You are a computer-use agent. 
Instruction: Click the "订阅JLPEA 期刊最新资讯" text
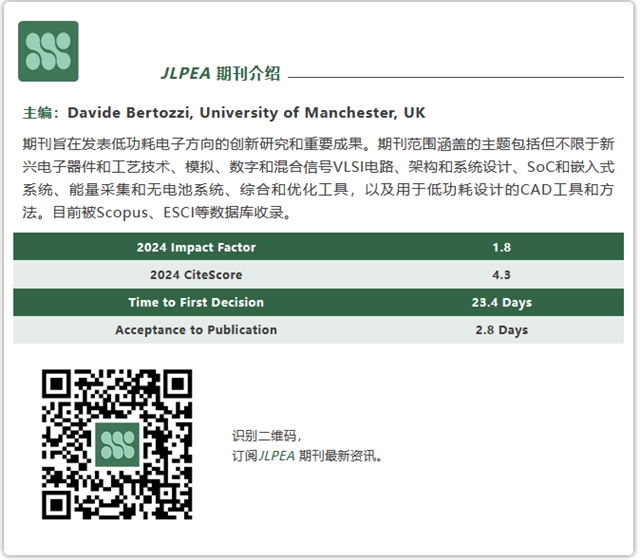307,456
